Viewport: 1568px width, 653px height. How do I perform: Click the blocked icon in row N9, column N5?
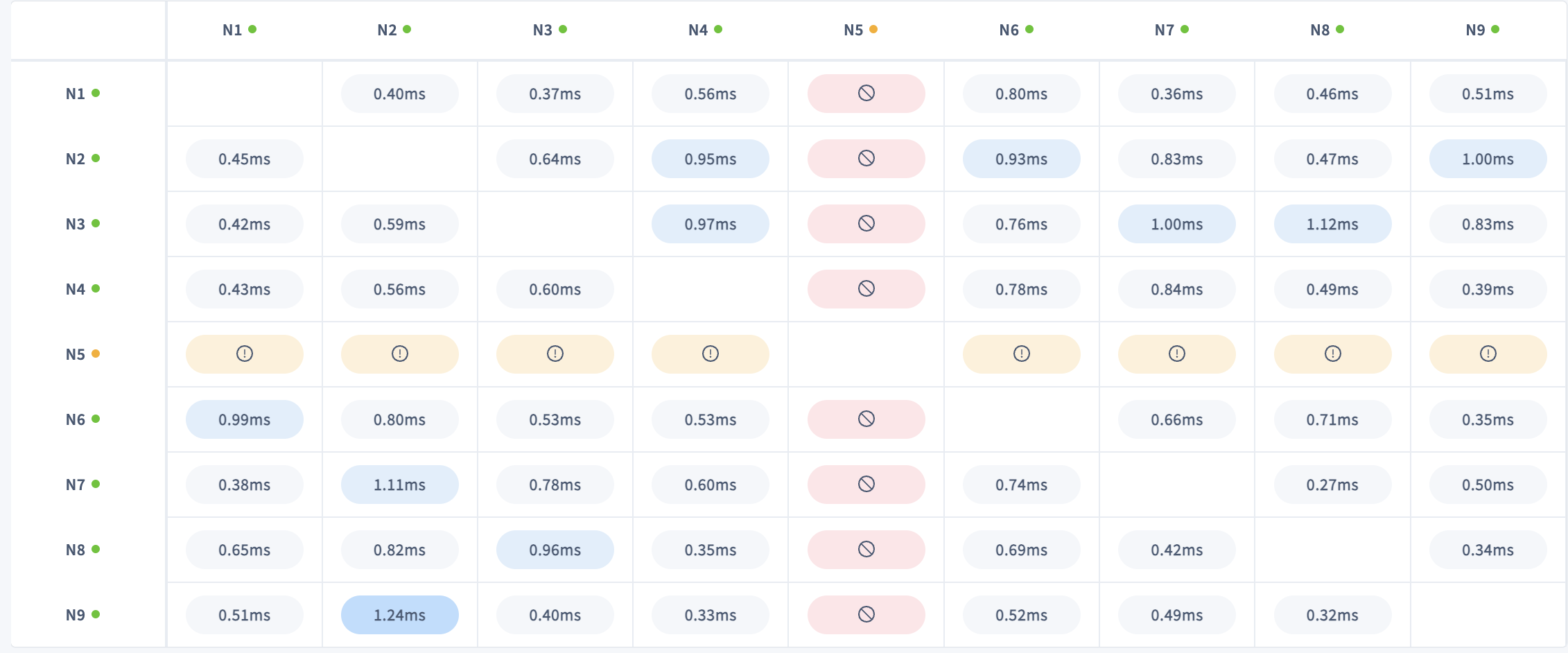point(866,615)
